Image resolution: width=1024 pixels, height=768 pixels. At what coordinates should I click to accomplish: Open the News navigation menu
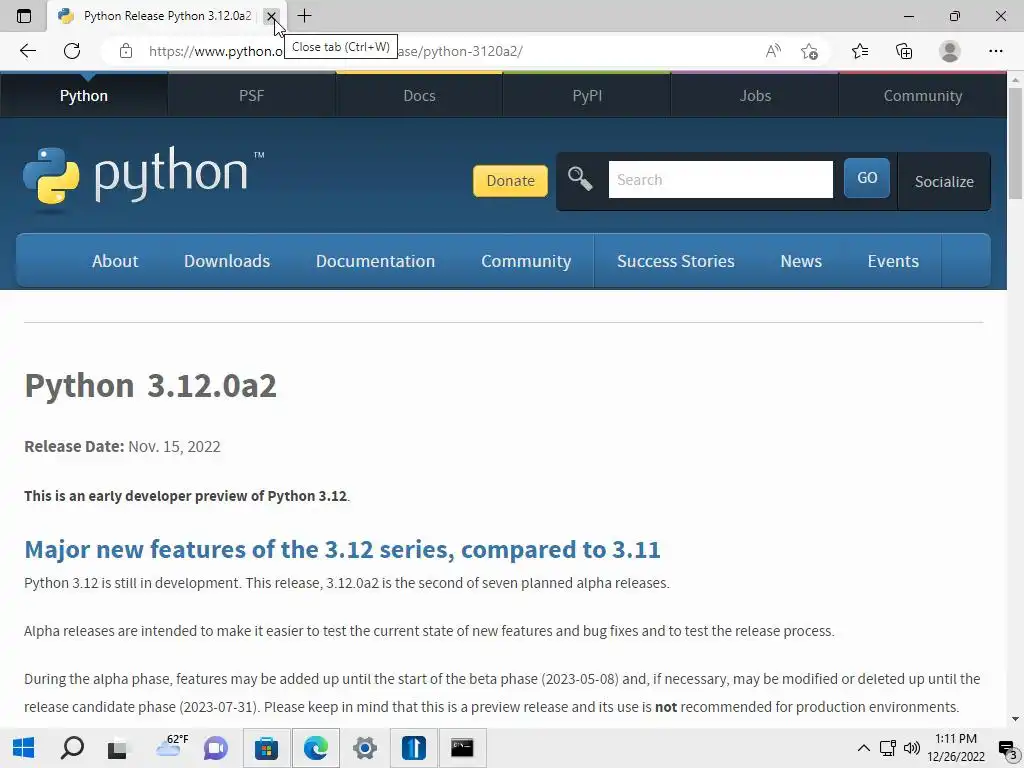point(801,261)
